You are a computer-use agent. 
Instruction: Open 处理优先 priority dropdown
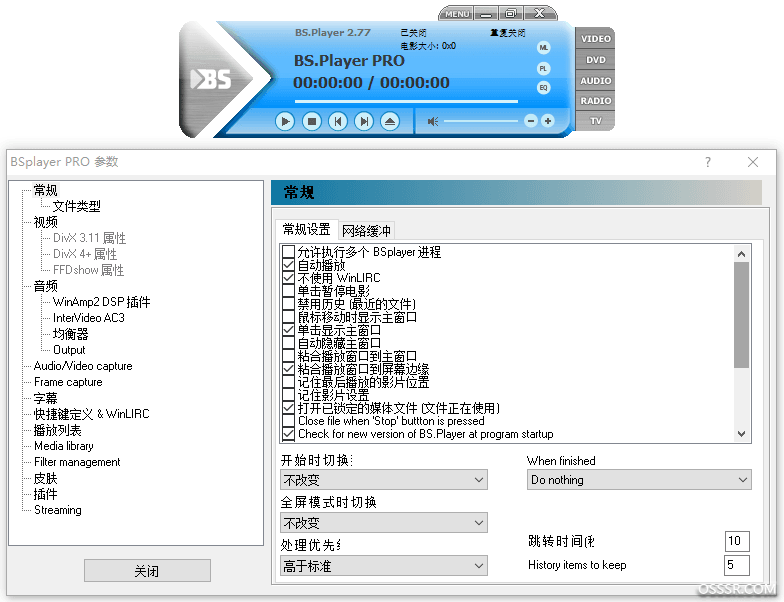tap(384, 566)
